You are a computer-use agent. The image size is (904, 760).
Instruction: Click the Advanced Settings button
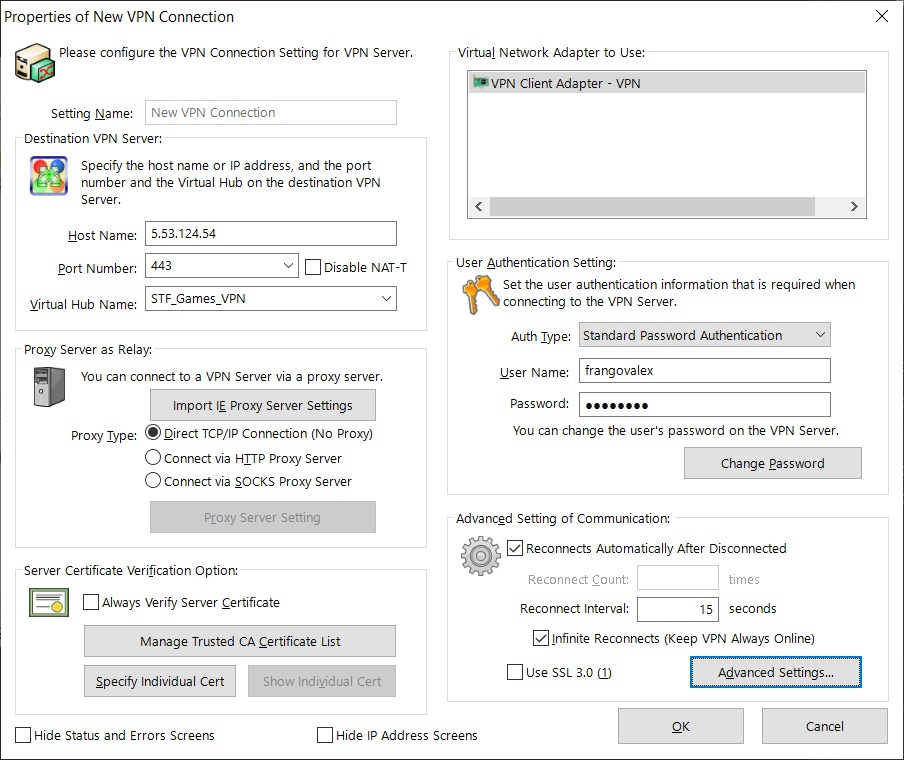[x=775, y=672]
